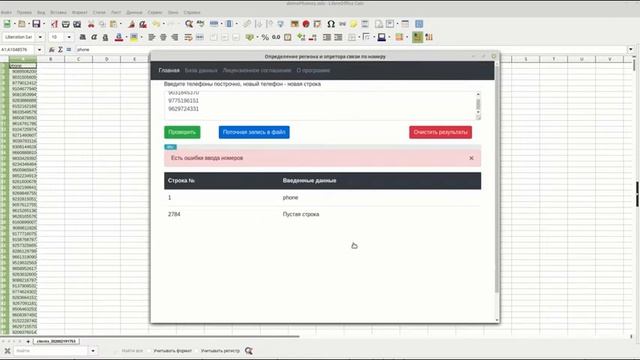
Task: Open the font name dropdown
Action: pyautogui.click(x=40, y=37)
